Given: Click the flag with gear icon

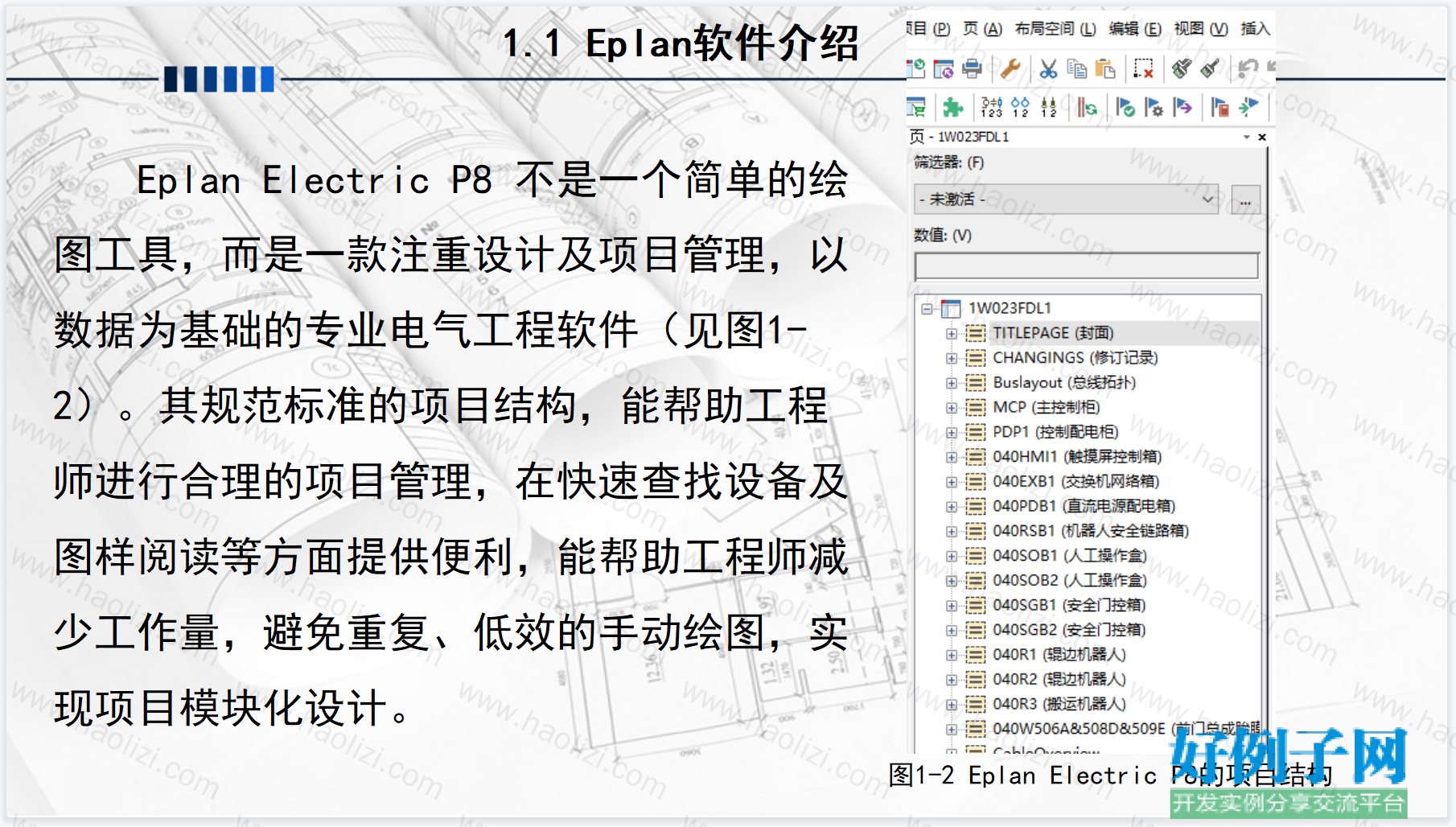Looking at the screenshot, I should (x=1154, y=107).
